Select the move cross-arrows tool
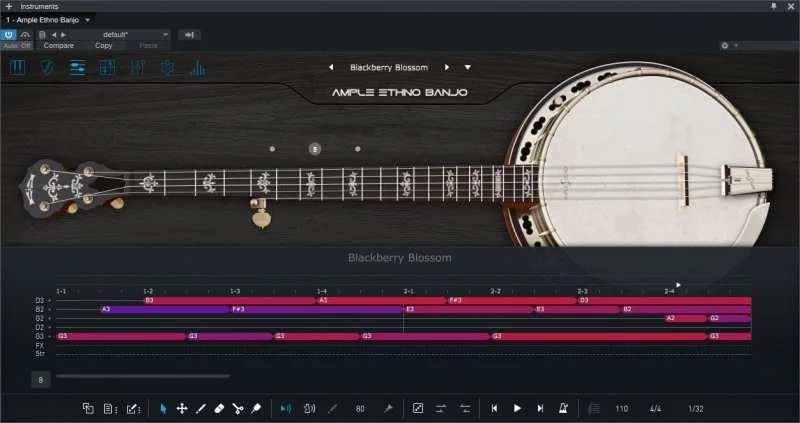The image size is (800, 423). (x=182, y=408)
